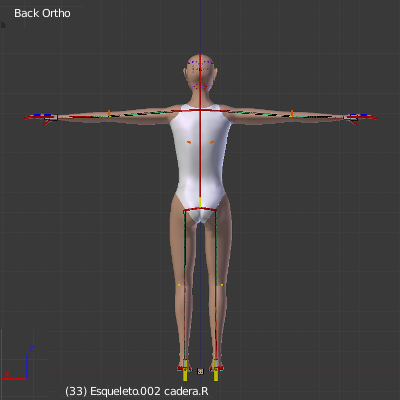The width and height of the screenshot is (400, 400).
Task: Click the Esqueleto.002 cadera.R object label
Action: tap(137, 391)
